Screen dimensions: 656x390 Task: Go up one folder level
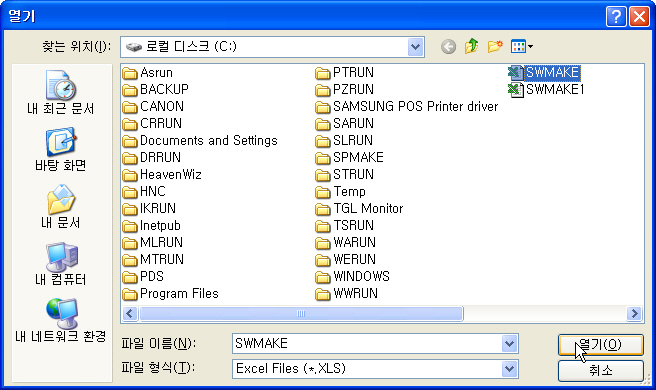click(472, 46)
